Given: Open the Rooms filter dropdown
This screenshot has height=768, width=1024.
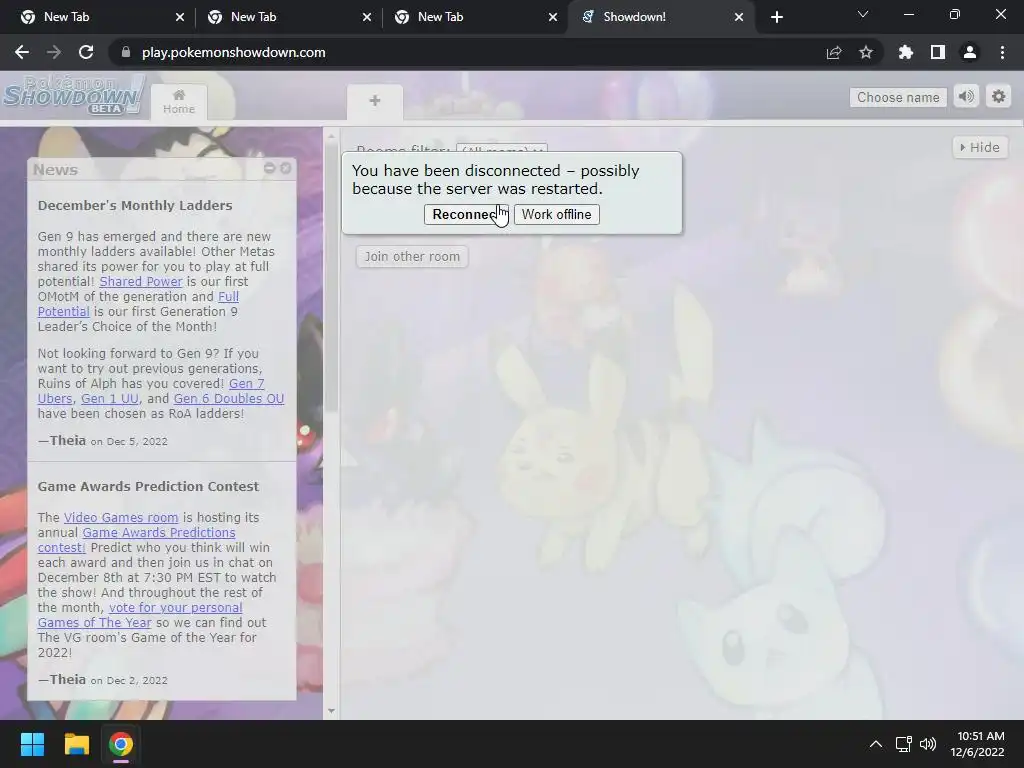Looking at the screenshot, I should [502, 150].
